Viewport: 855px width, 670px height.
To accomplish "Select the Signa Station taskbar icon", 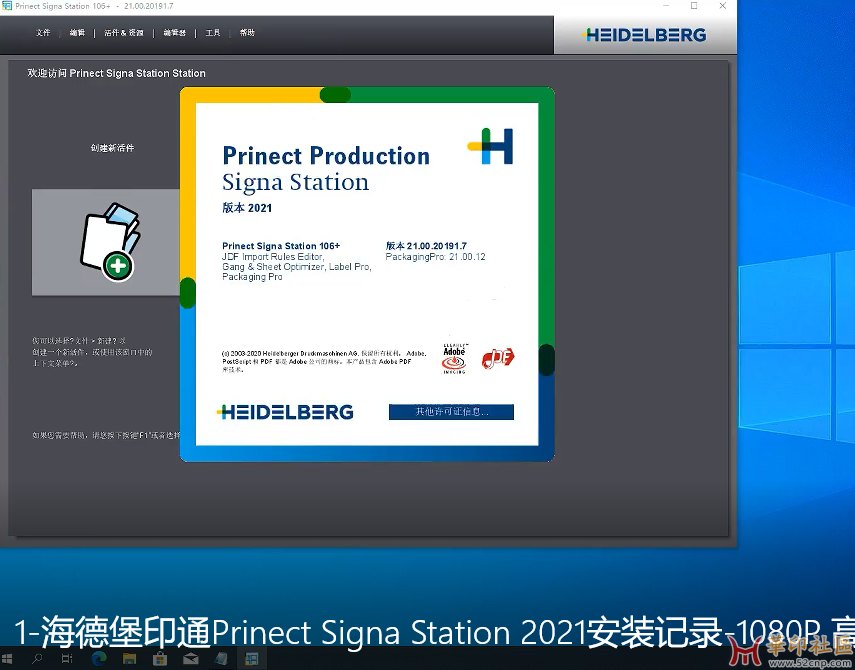I will coord(252,659).
